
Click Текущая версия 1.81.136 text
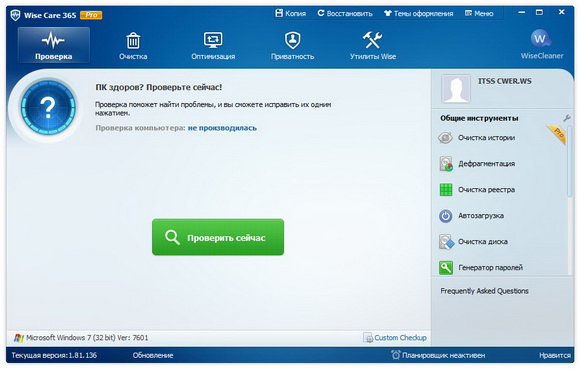(x=54, y=355)
